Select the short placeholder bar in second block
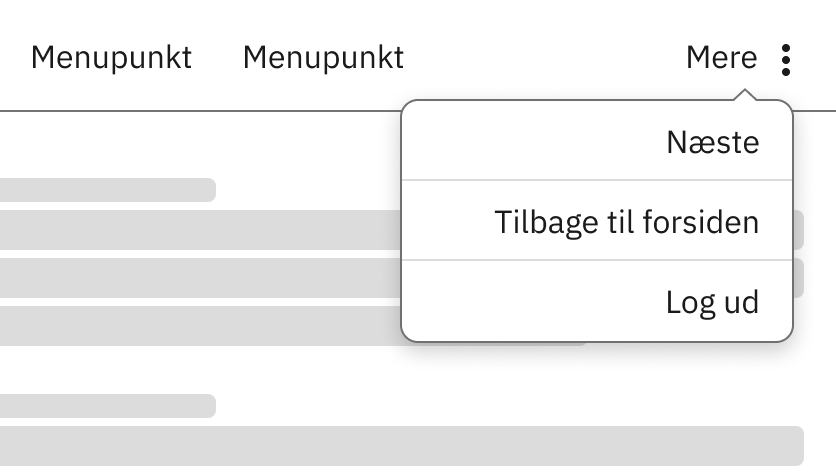The image size is (836, 474). click(x=106, y=406)
